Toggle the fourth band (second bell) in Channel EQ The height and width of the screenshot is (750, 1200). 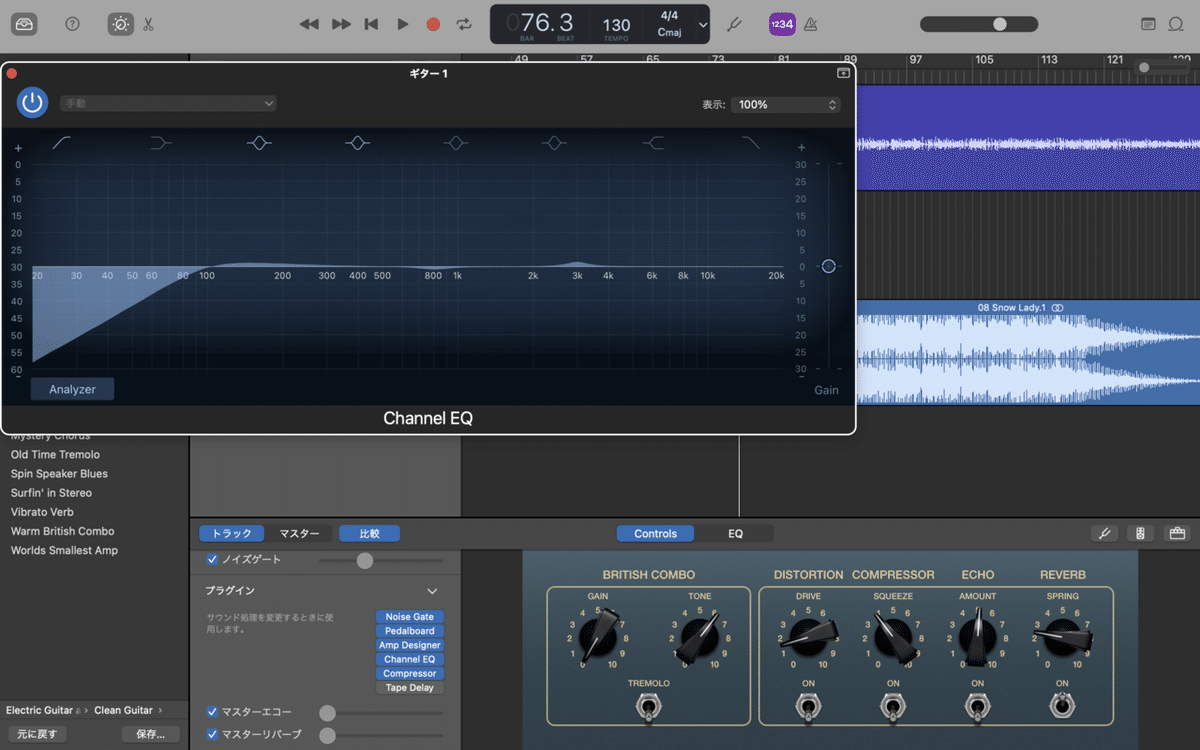coord(358,143)
